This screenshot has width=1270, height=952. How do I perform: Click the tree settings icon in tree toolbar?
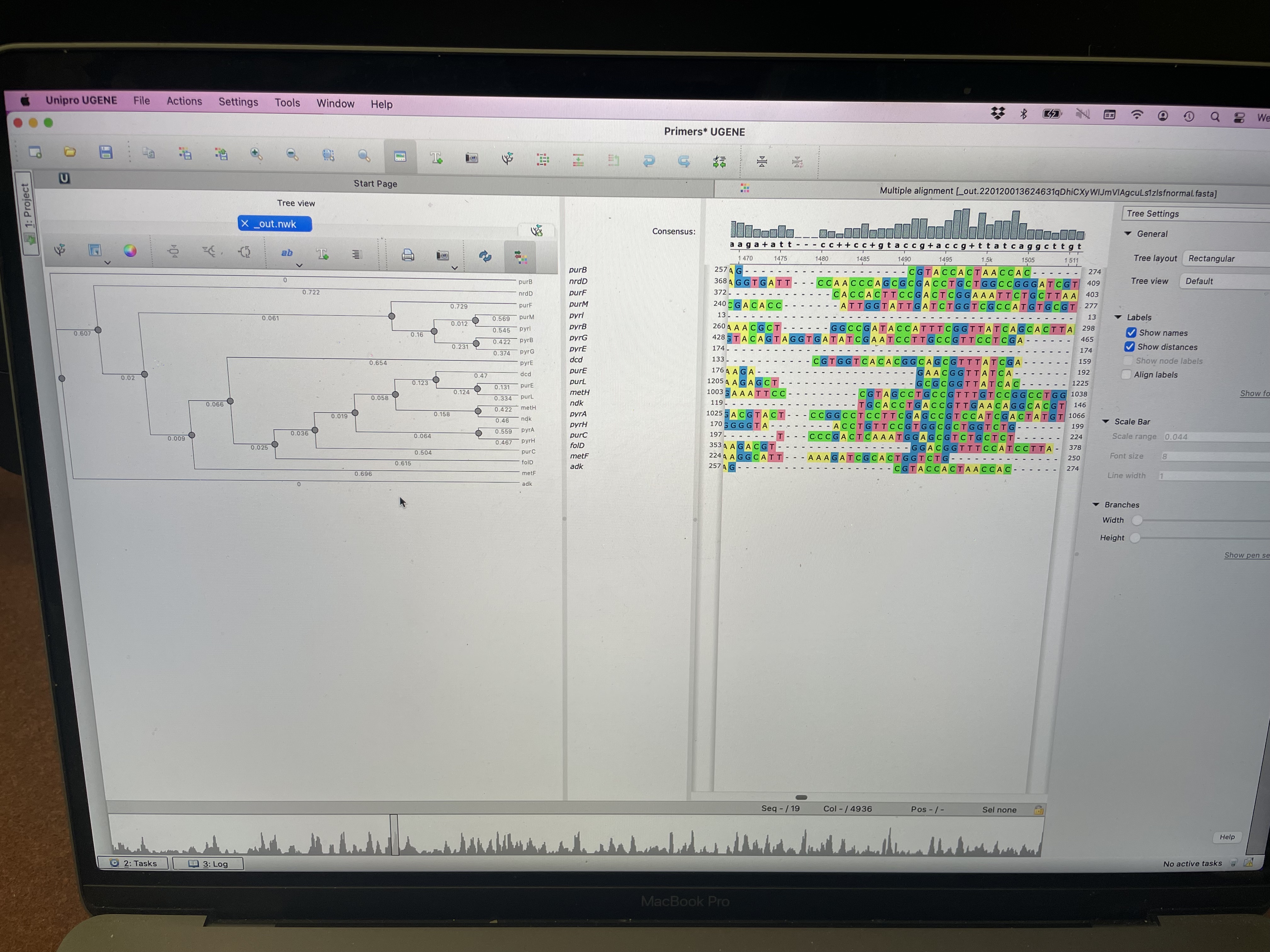(59, 250)
